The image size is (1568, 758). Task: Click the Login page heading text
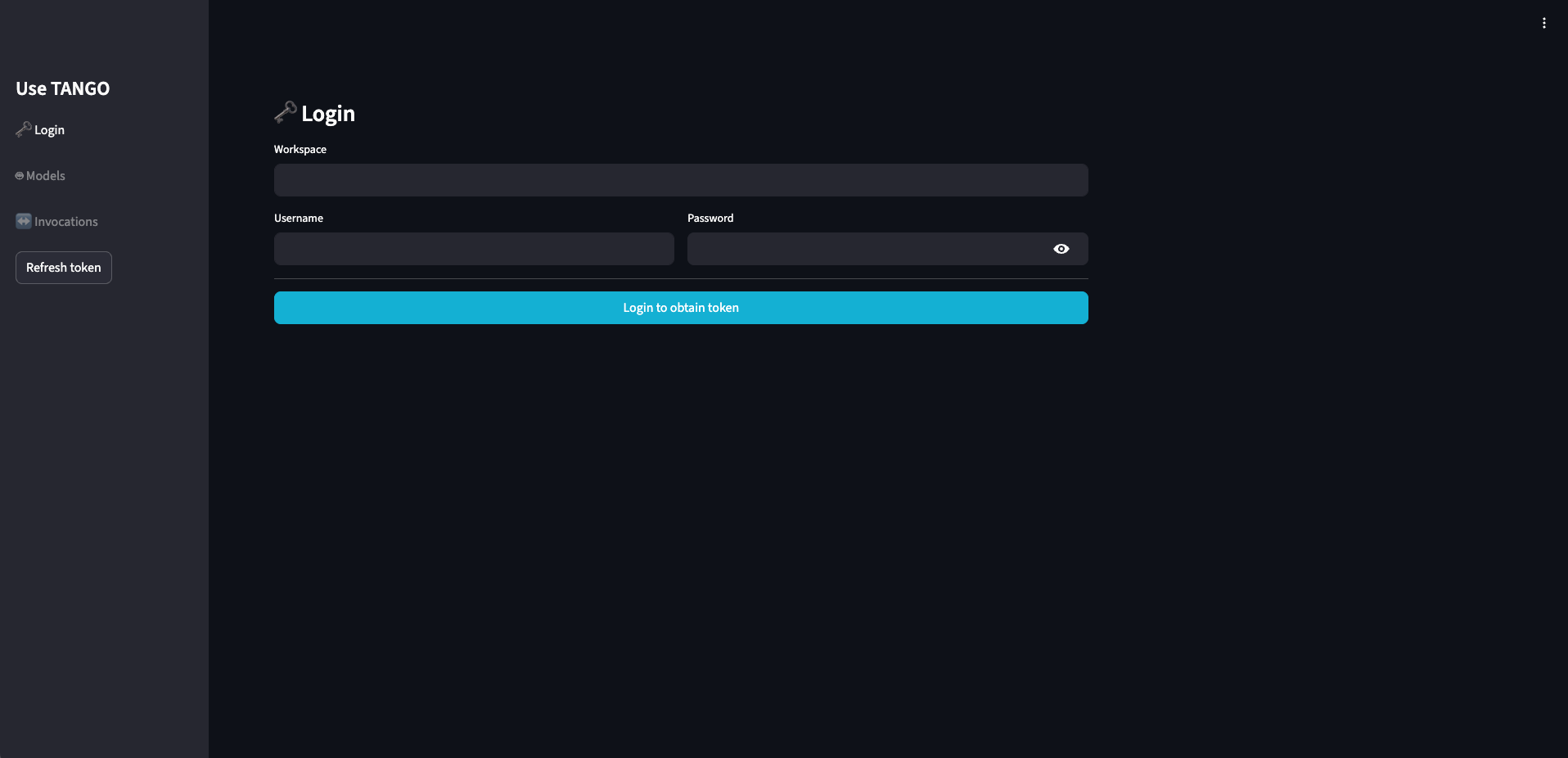point(327,114)
